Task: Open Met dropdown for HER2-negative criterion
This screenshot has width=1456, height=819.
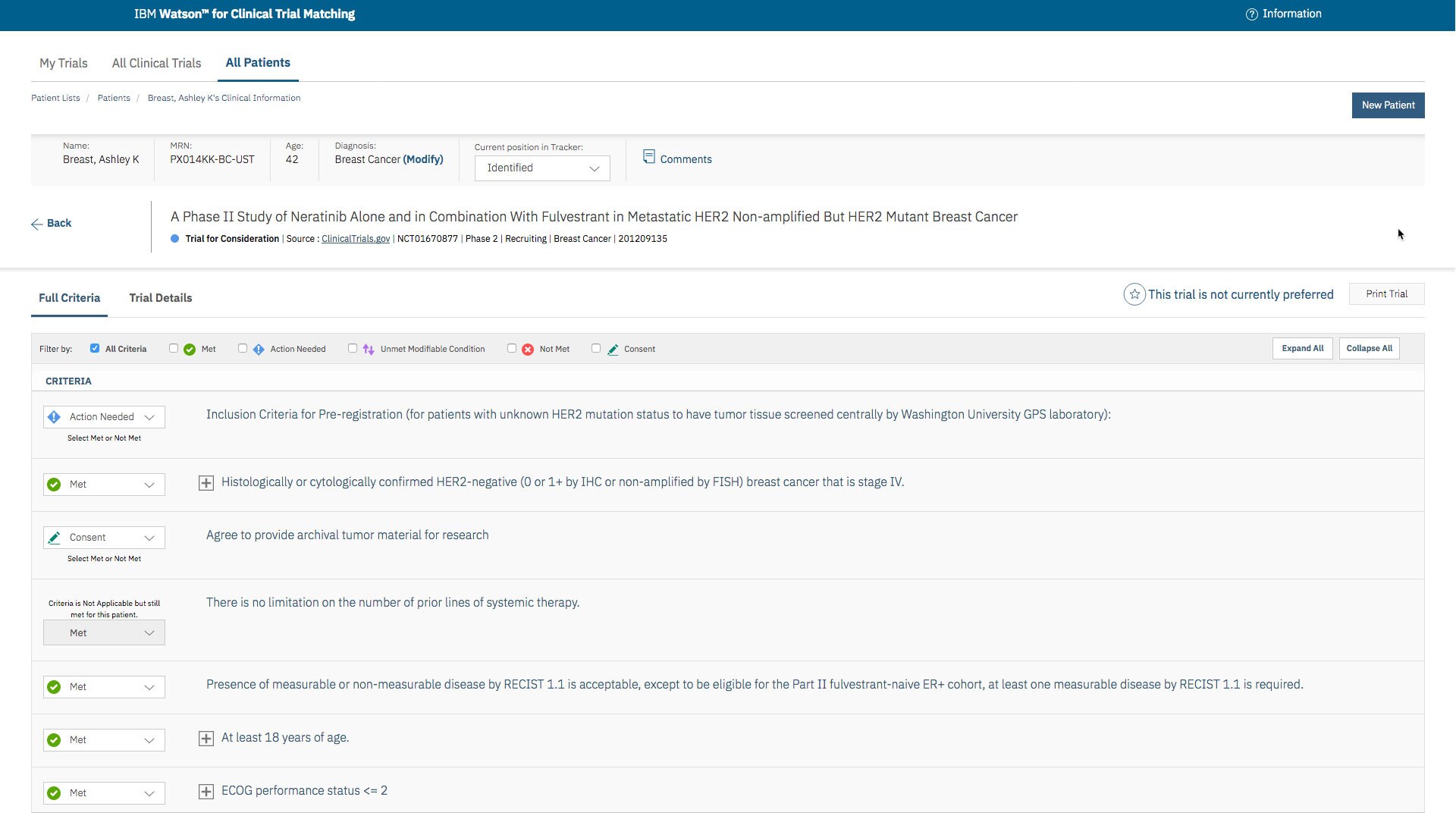Action: [x=104, y=485]
